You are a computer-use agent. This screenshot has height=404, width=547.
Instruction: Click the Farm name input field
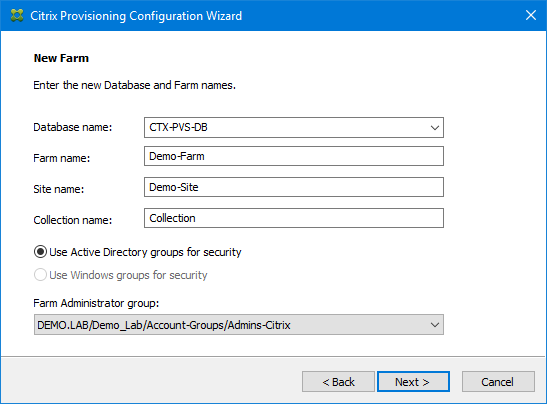(x=294, y=156)
